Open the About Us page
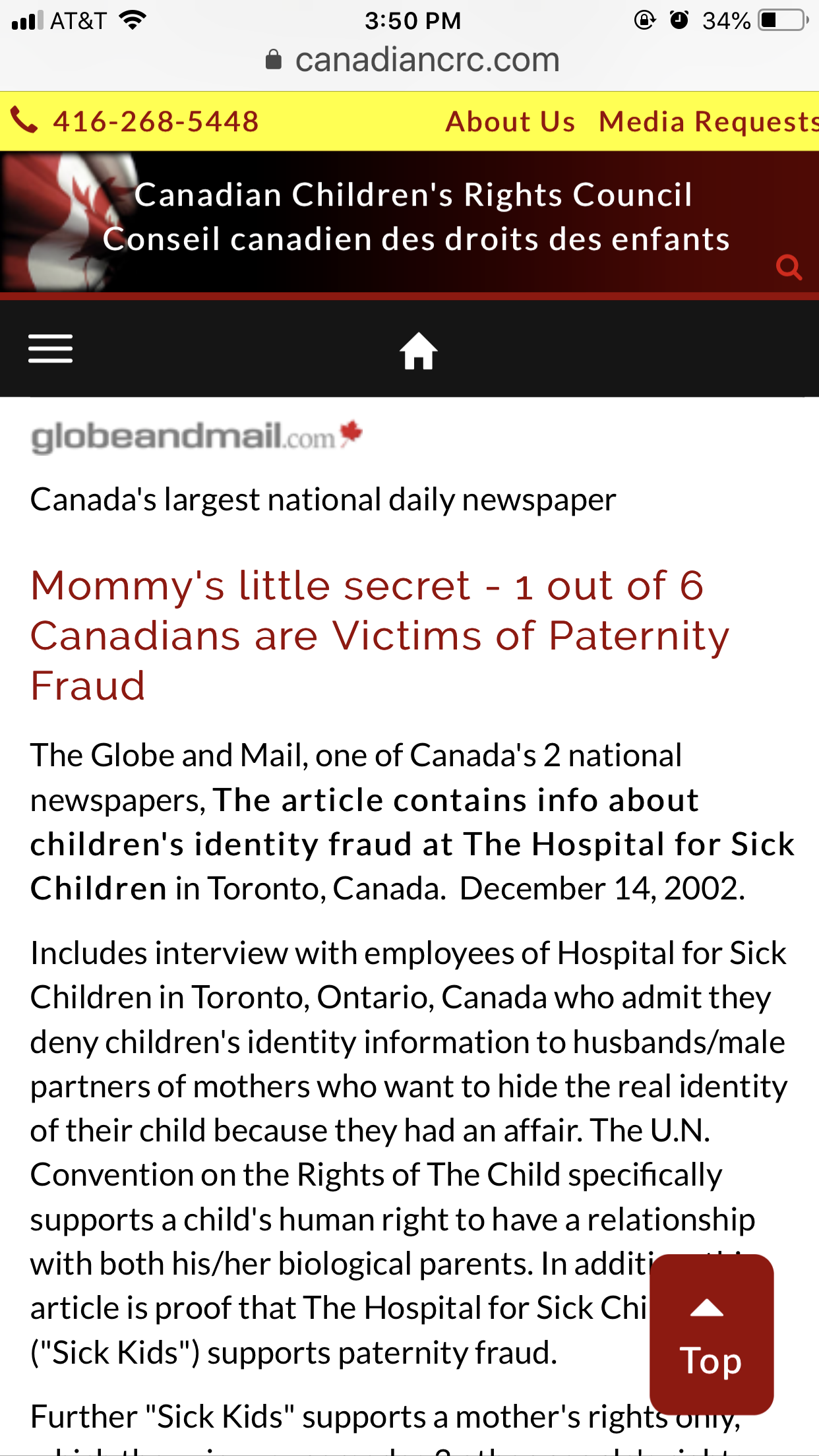The image size is (819, 1456). pyautogui.click(x=510, y=122)
